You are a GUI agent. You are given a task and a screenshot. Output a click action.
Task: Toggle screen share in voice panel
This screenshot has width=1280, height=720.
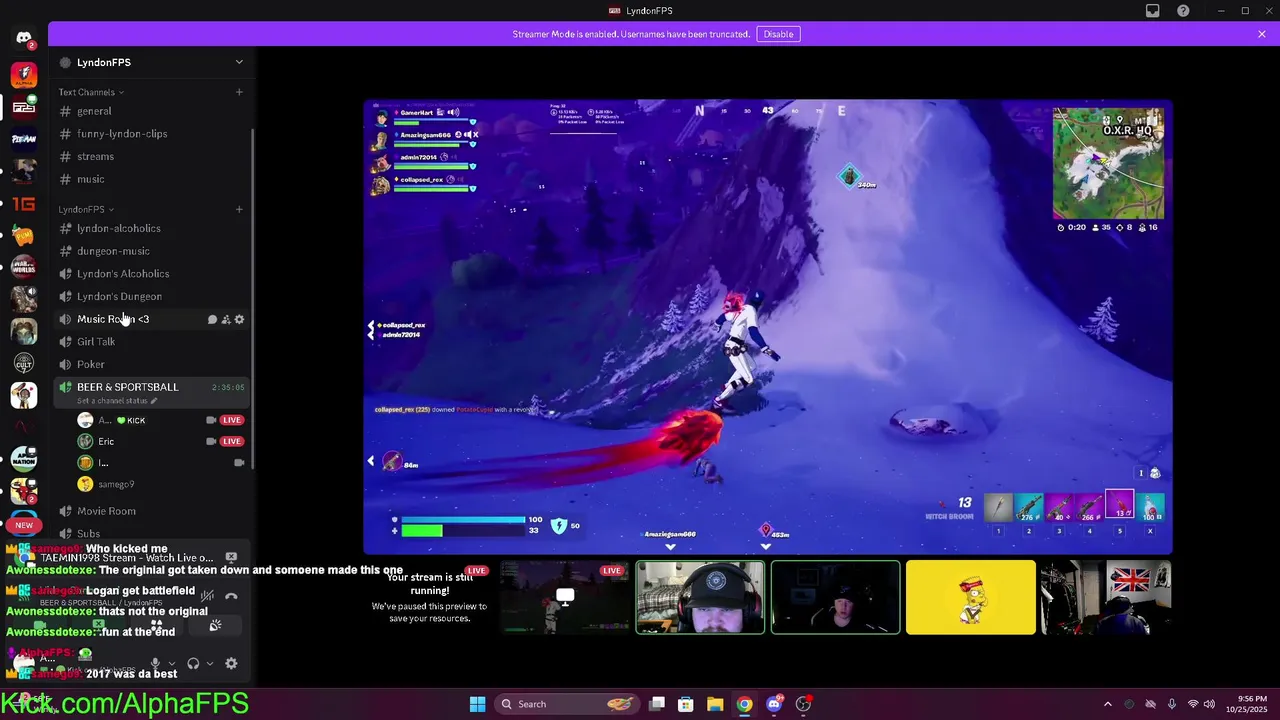point(97,626)
